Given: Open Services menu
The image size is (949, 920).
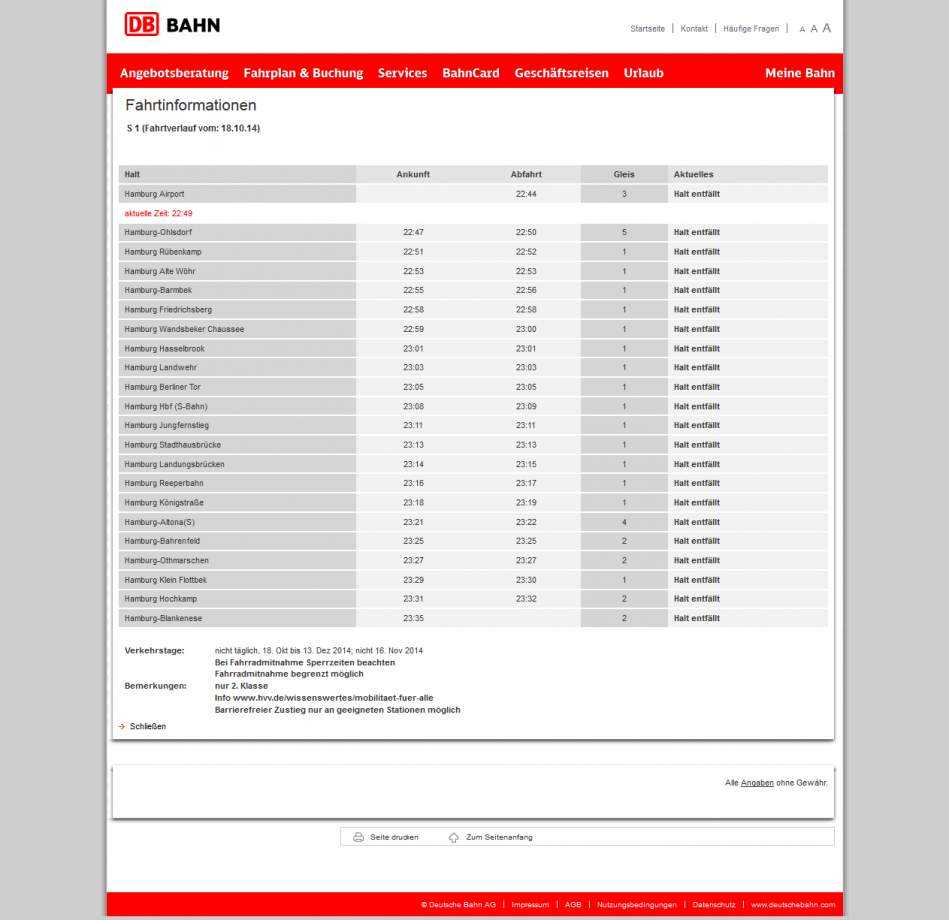Looking at the screenshot, I should click(402, 73).
